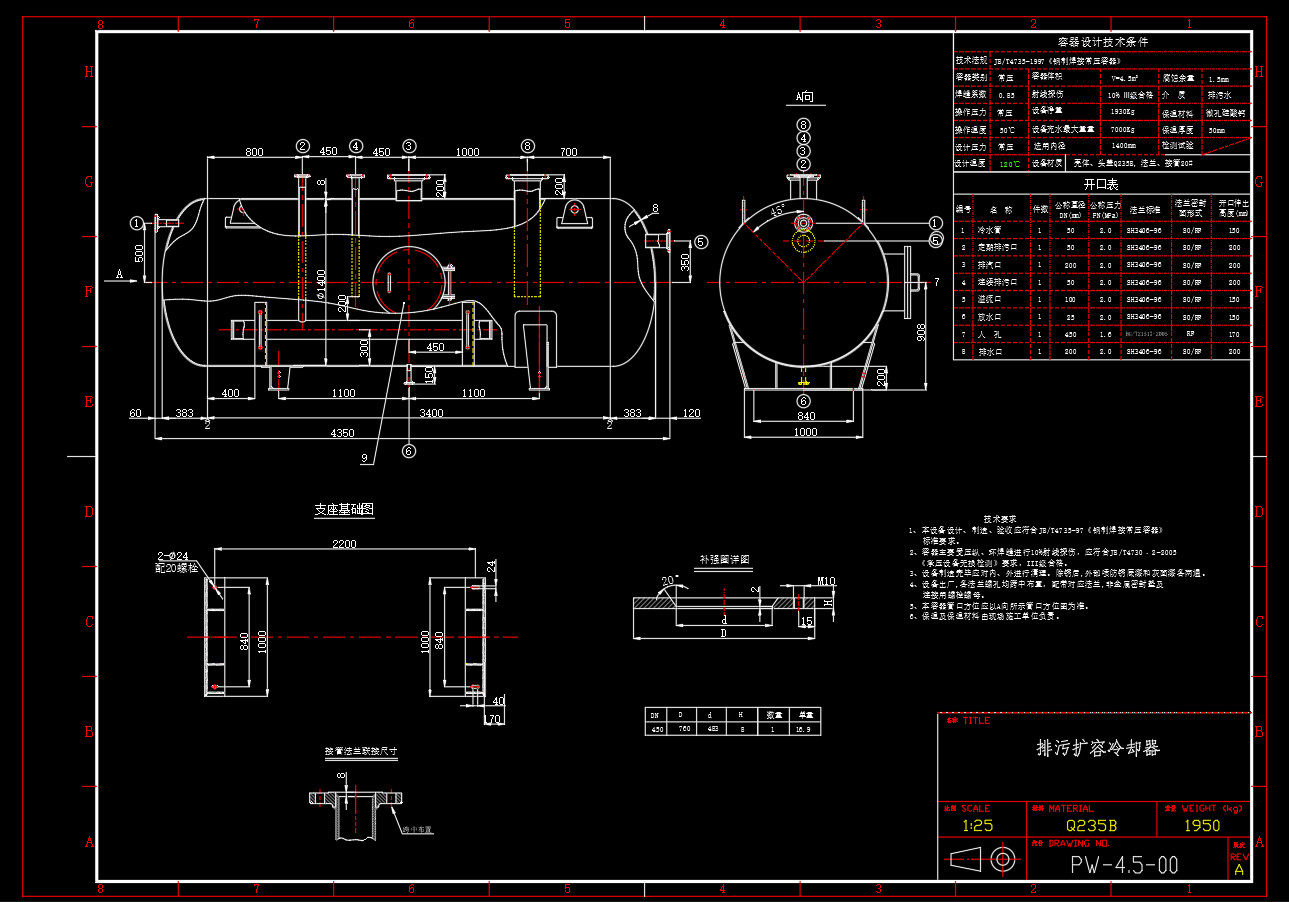Click the 50℃ operating temperature value
This screenshot has height=902, width=1289.
coord(1007,129)
